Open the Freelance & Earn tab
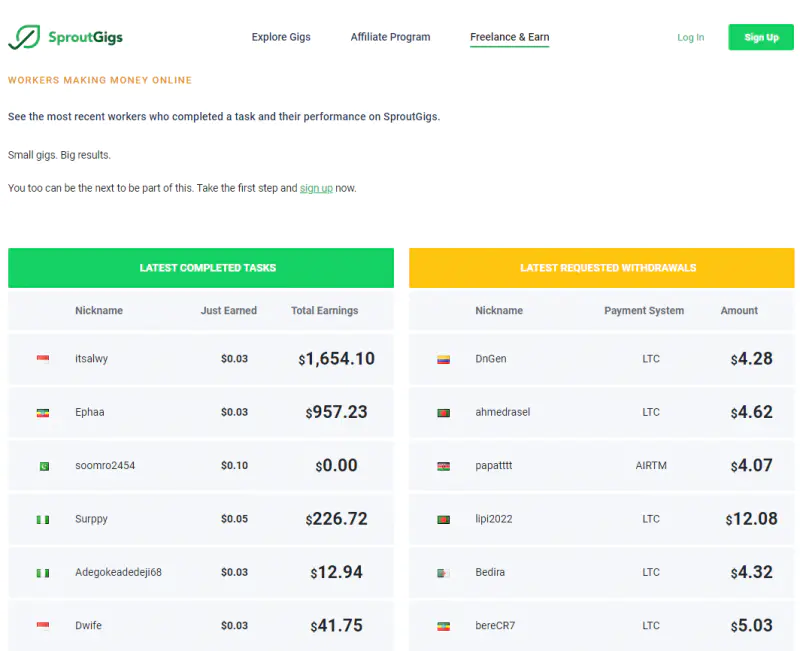Screen dimensions: 800x651 [x=509, y=37]
